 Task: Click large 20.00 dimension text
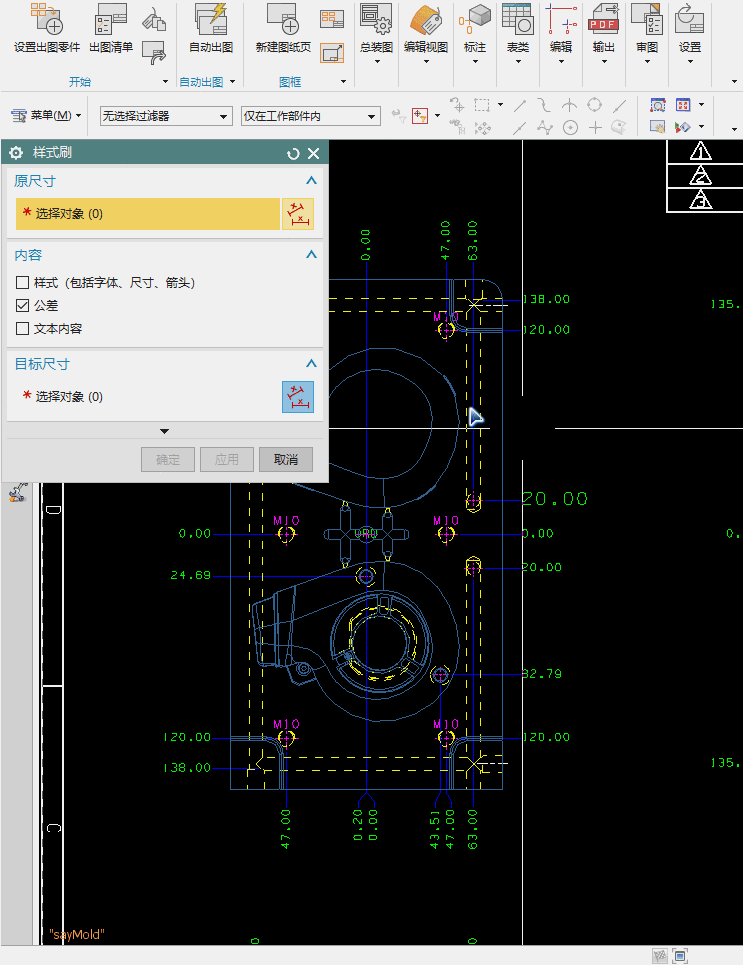point(555,499)
